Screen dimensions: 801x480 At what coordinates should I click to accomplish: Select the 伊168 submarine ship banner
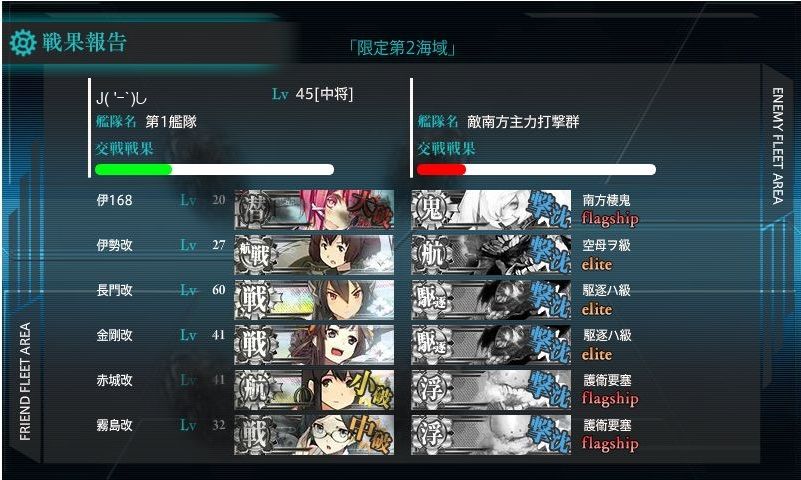(x=314, y=209)
